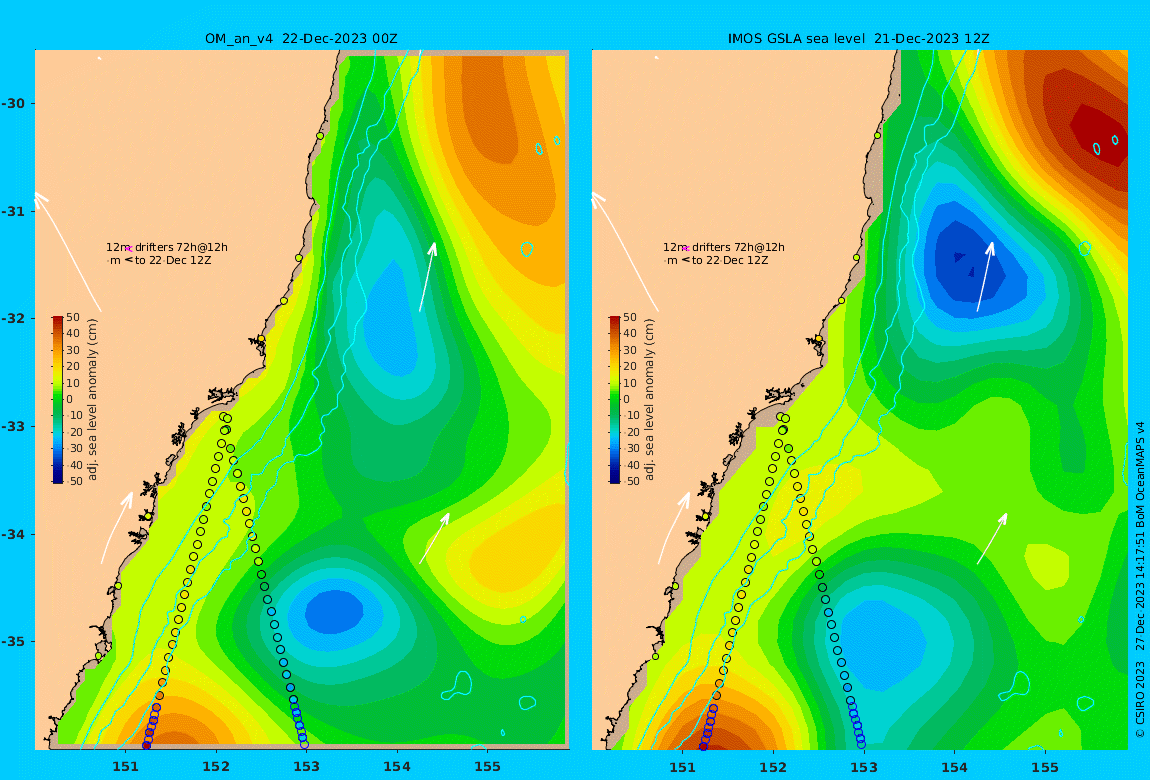Pick the dark blue bottom of OM_an_v4 colorbar
The height and width of the screenshot is (780, 1150).
click(x=57, y=478)
